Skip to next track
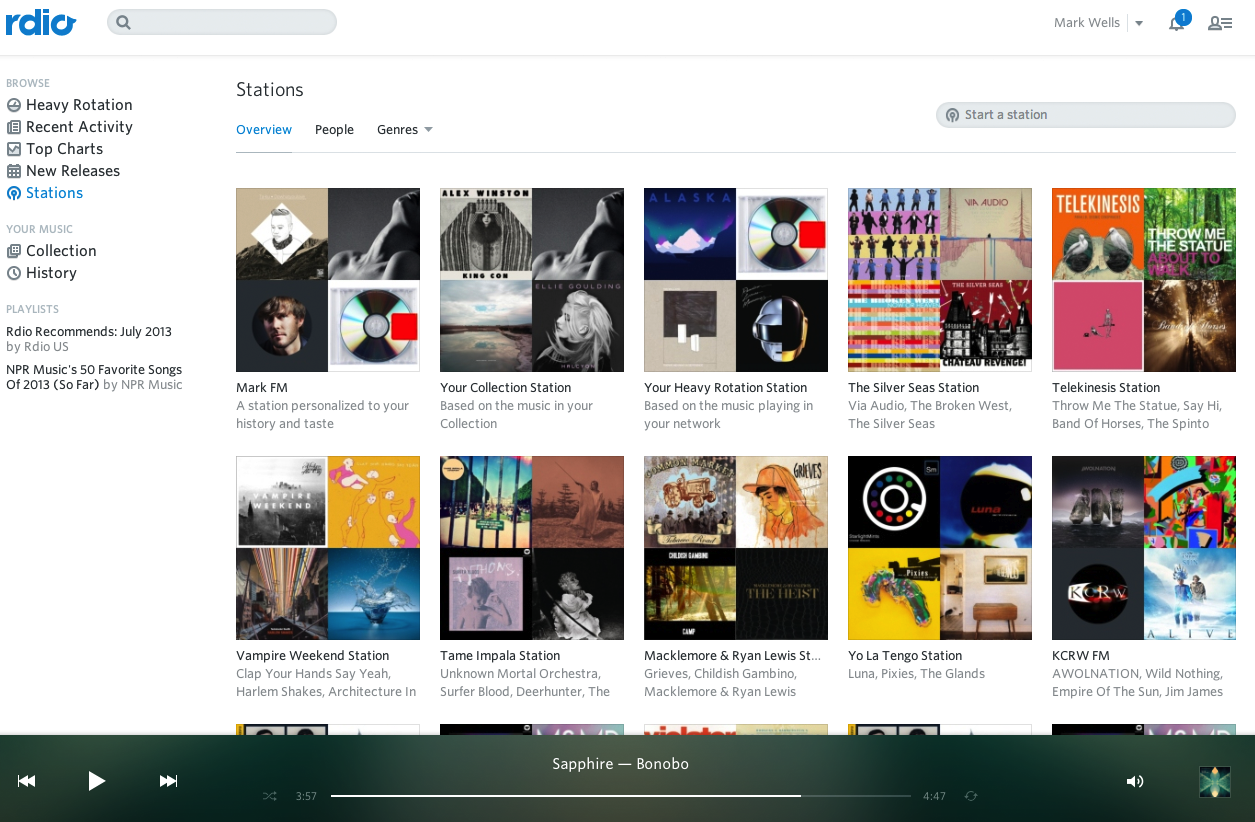Image resolution: width=1255 pixels, height=822 pixels. tap(169, 781)
